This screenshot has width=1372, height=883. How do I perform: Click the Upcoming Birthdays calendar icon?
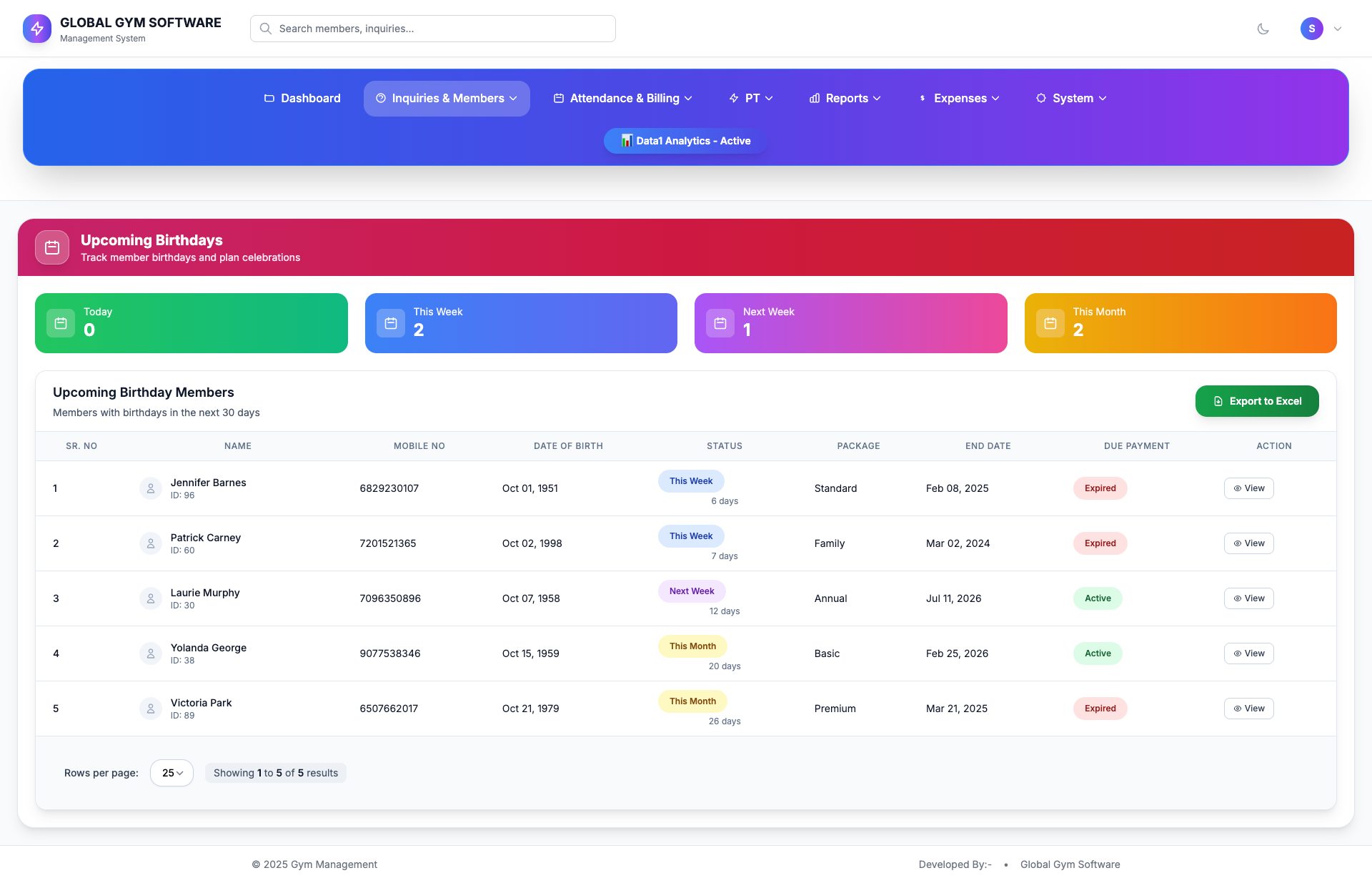[x=52, y=247]
